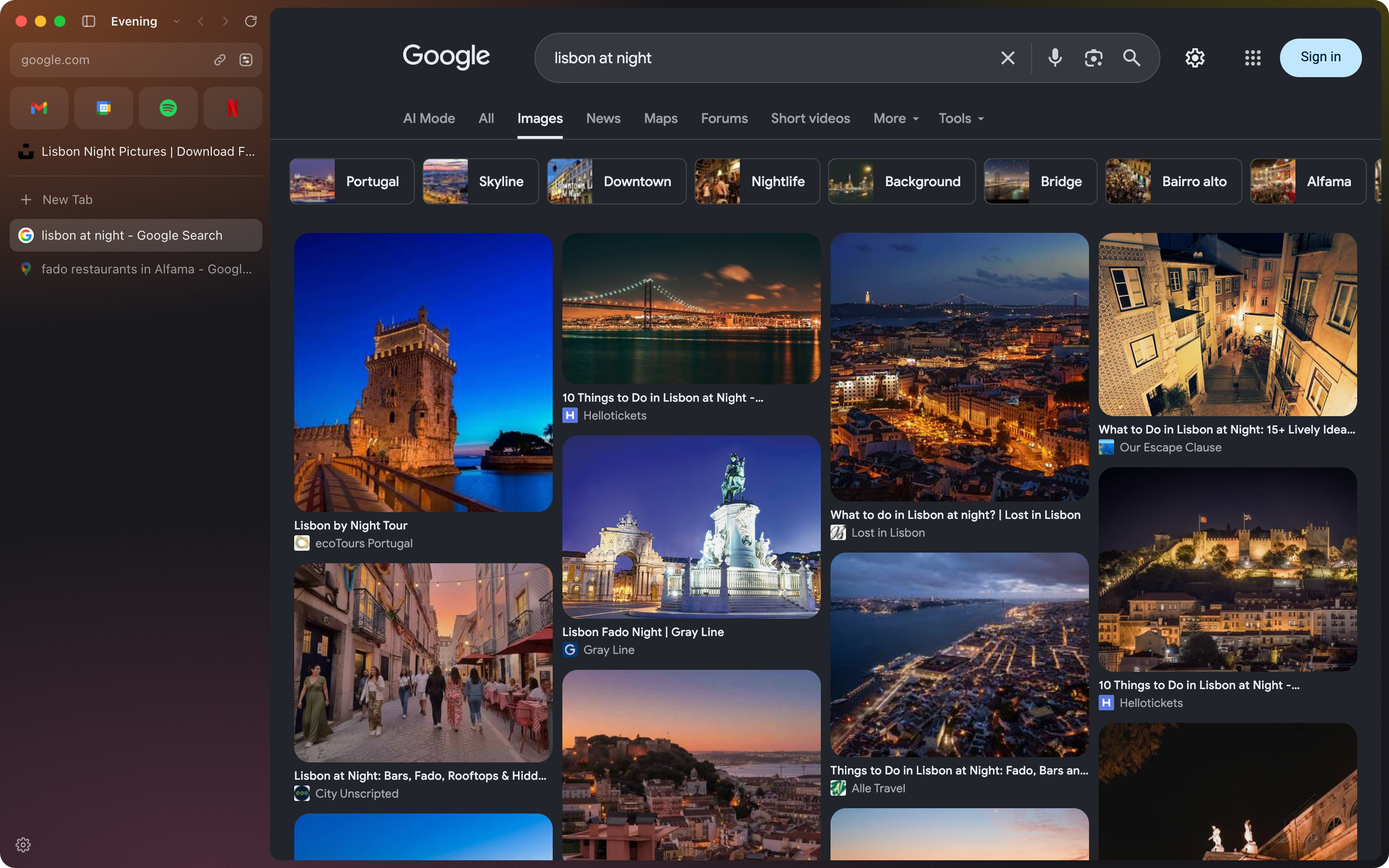Click the Sign in button

pyautogui.click(x=1321, y=57)
